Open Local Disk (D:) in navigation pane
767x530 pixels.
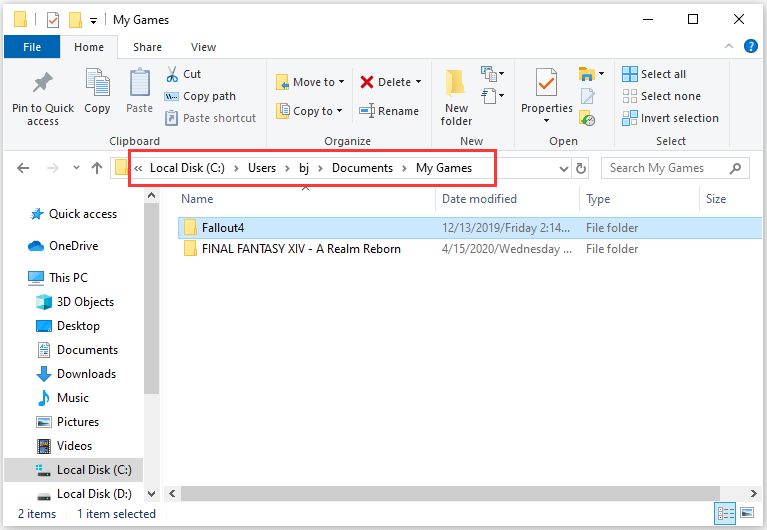coord(84,494)
